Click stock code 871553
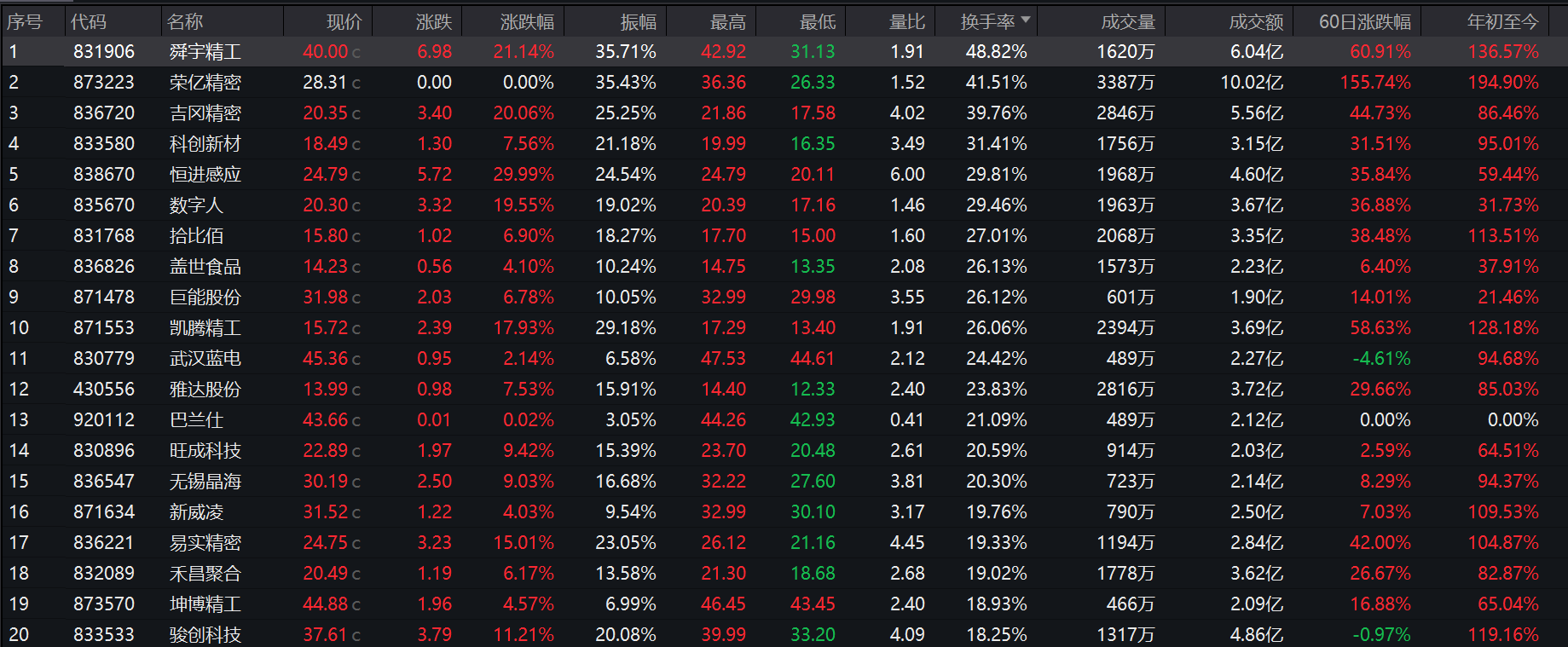The image size is (1568, 647). (x=104, y=328)
